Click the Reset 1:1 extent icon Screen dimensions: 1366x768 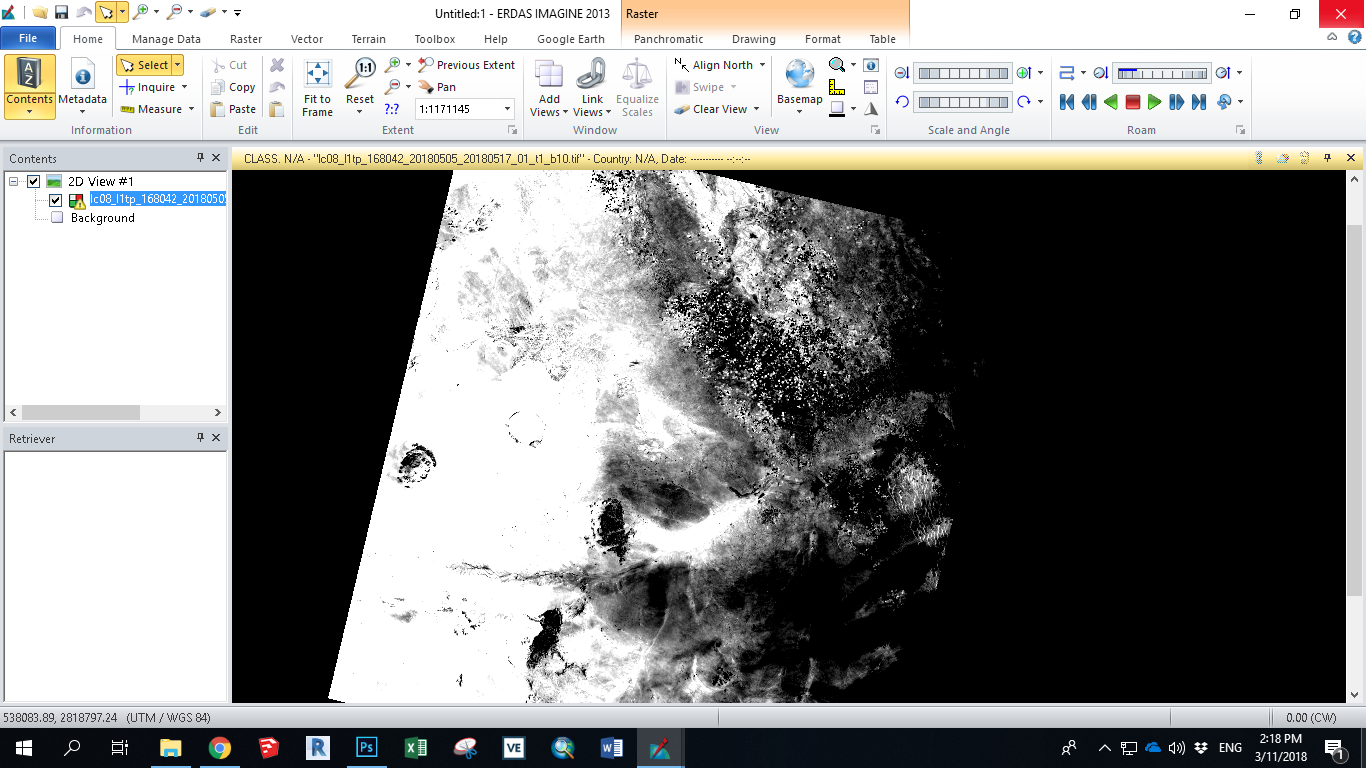pos(360,74)
